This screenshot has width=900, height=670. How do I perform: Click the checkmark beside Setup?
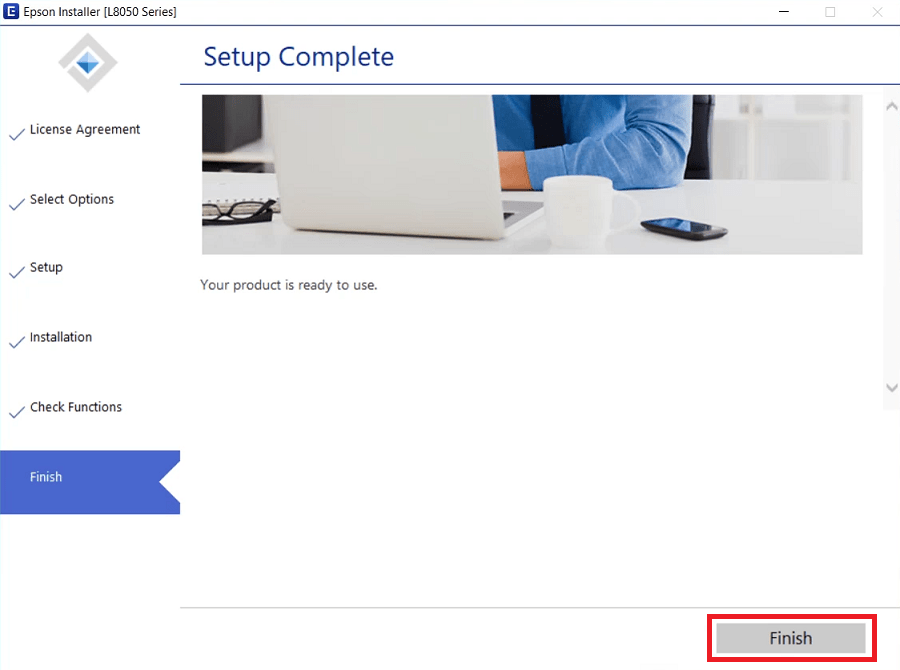(17, 272)
